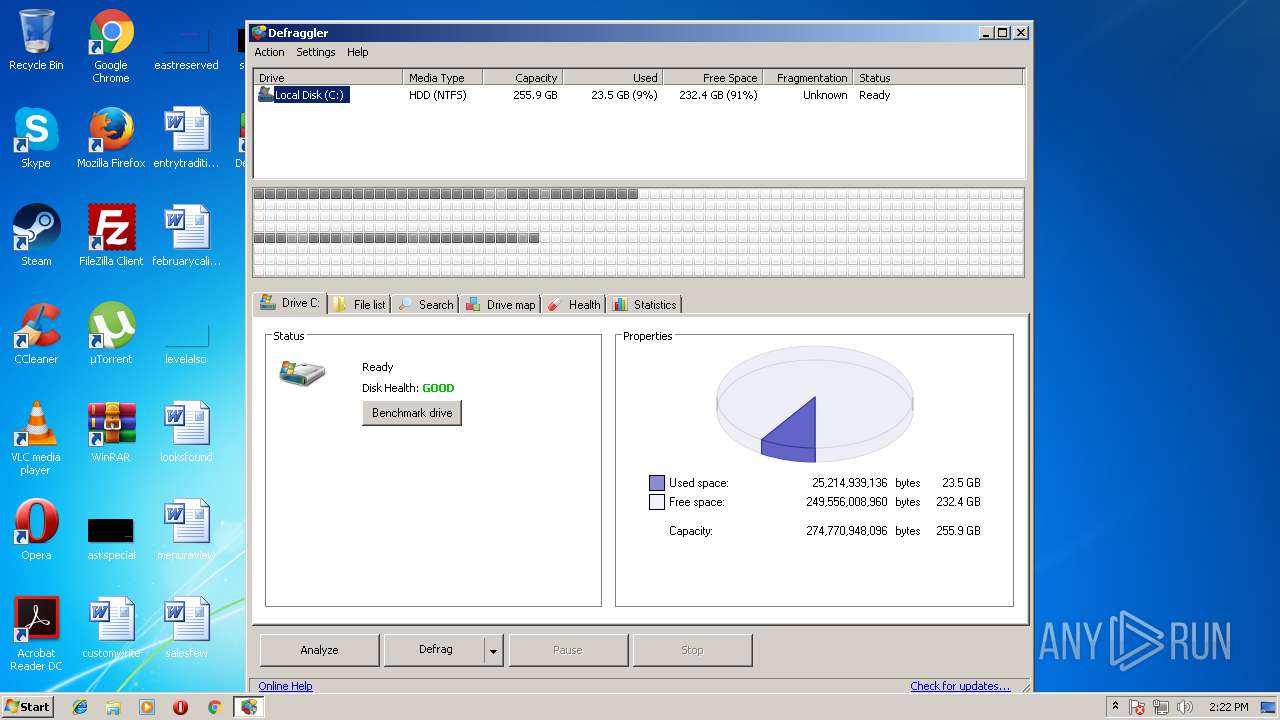Click the drive usage pie chart
This screenshot has width=1280, height=720.
pyautogui.click(x=815, y=405)
